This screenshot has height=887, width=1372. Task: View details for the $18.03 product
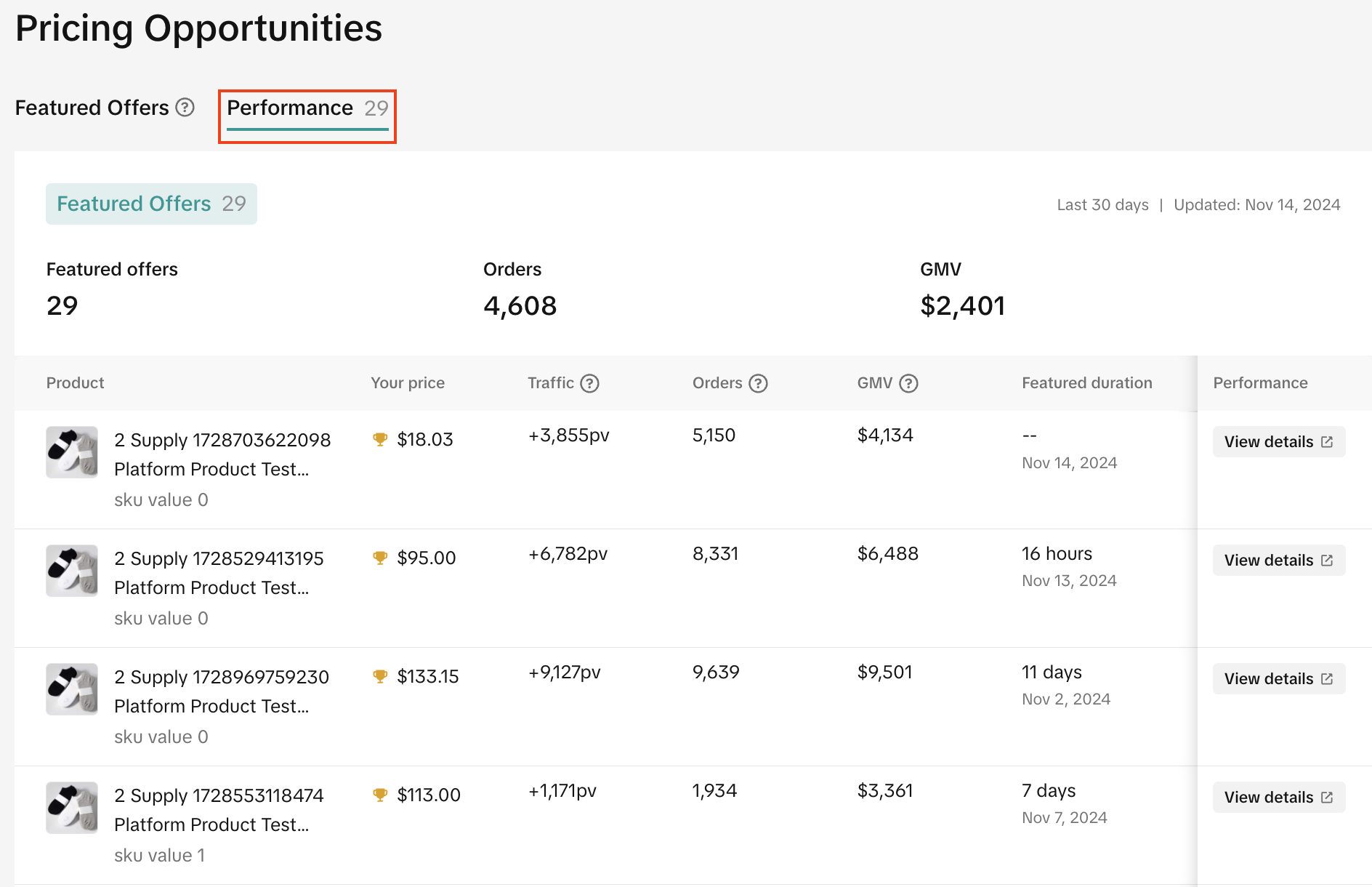[x=1278, y=442]
